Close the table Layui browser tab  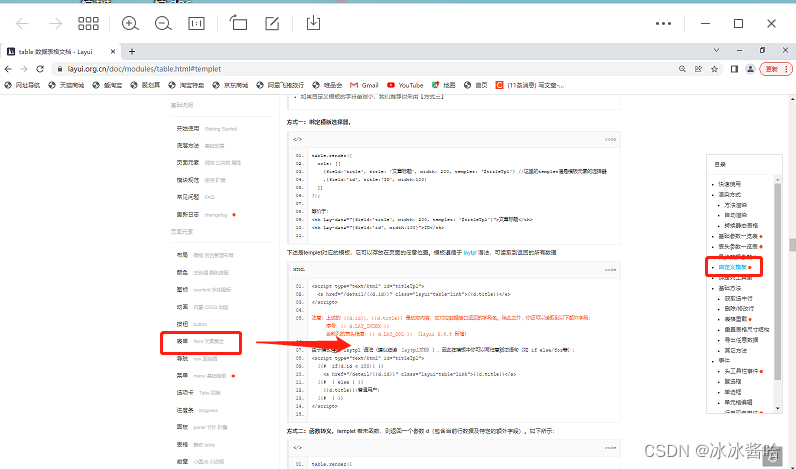tap(113, 51)
